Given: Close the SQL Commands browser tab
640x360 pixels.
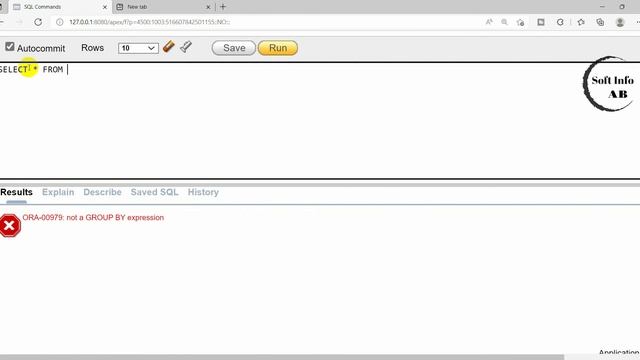Looking at the screenshot, I should pos(105,7).
